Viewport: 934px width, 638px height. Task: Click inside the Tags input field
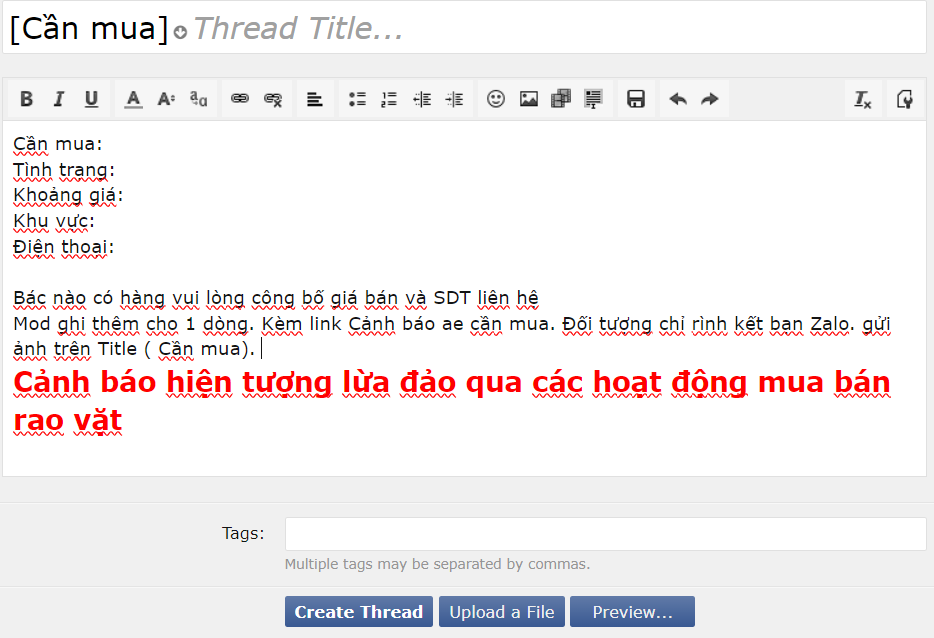[x=605, y=534]
